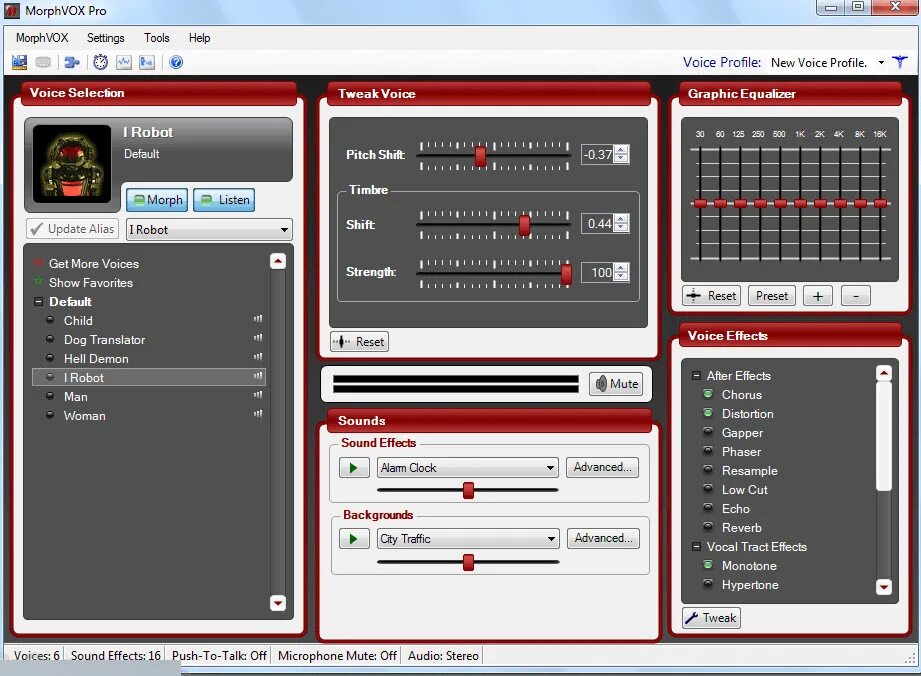This screenshot has height=676, width=921.
Task: Click the Pitch Shift slider handle
Action: point(480,156)
